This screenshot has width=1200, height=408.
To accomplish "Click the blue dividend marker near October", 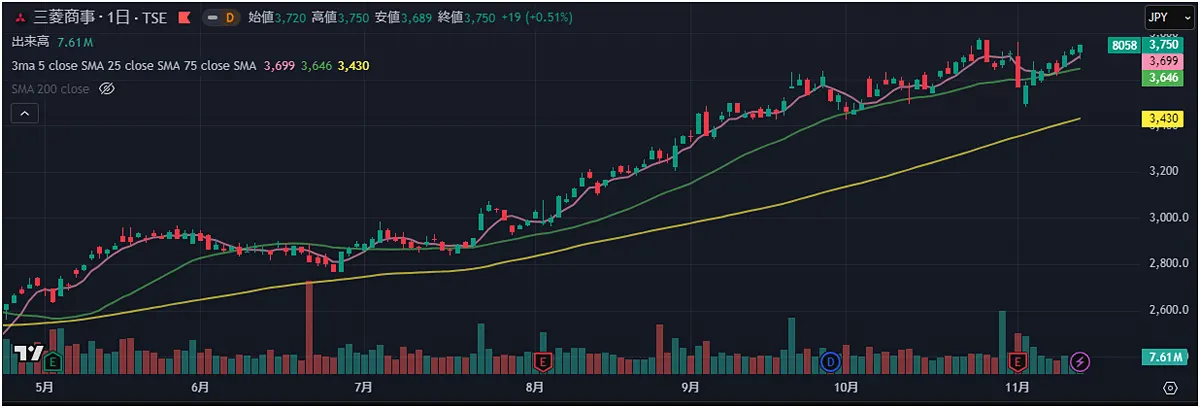I will tap(829, 360).
